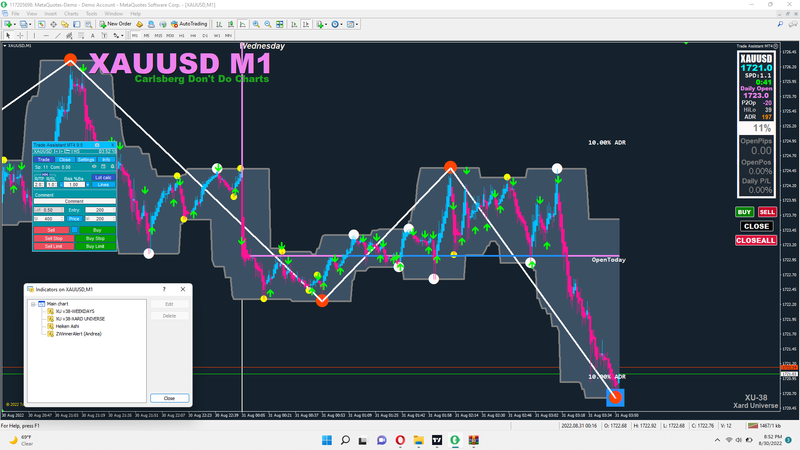The image size is (800, 450).
Task: Select the Text 'A' drawing tool
Action: point(92,36)
